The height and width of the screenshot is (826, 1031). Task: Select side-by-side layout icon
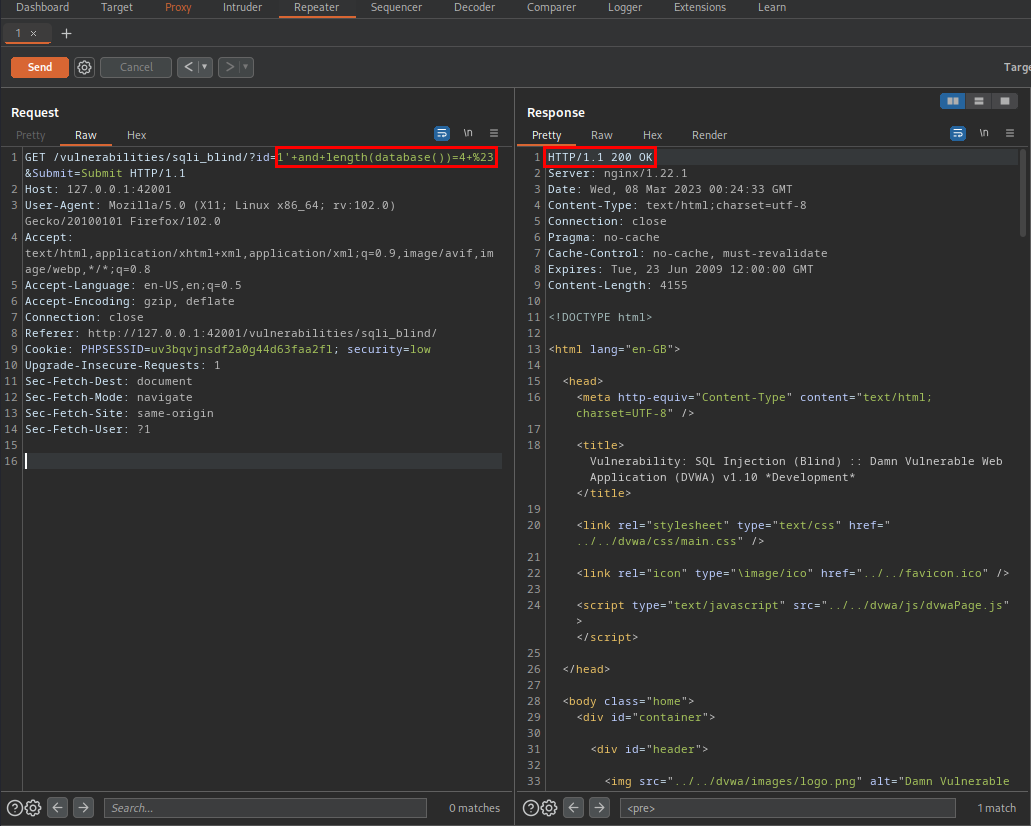[x=953, y=101]
